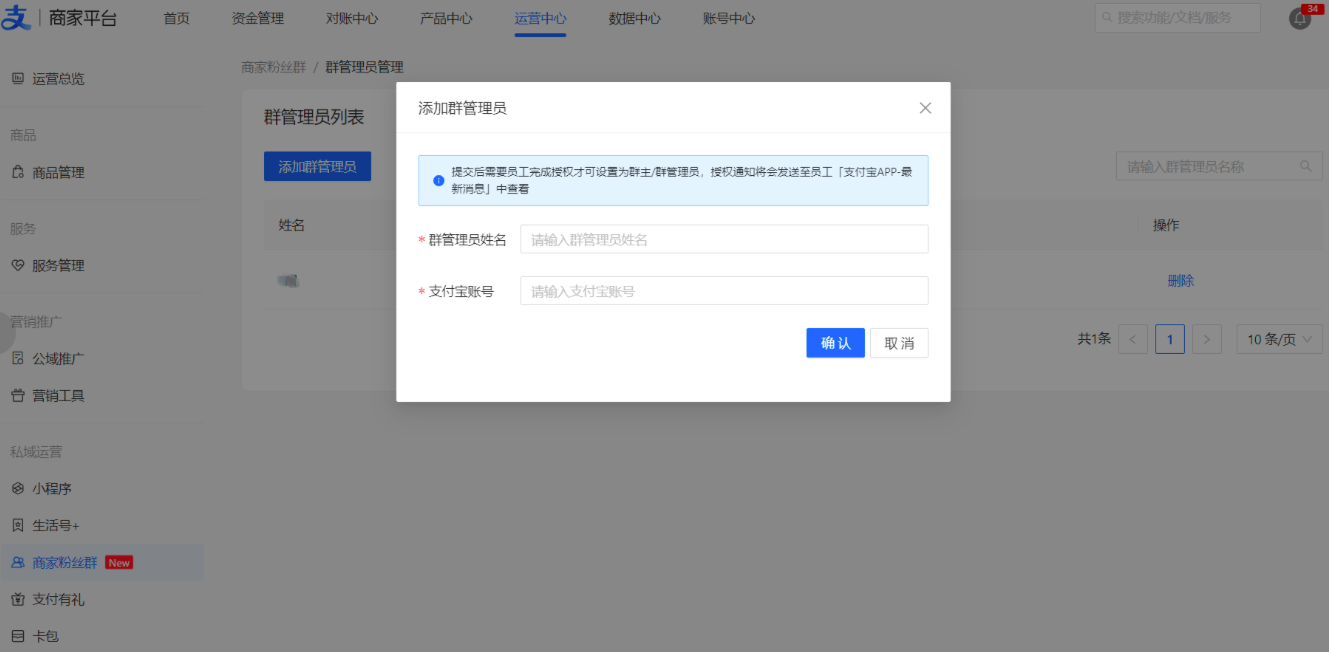Switch to 数据中心 top menu

coord(634,18)
